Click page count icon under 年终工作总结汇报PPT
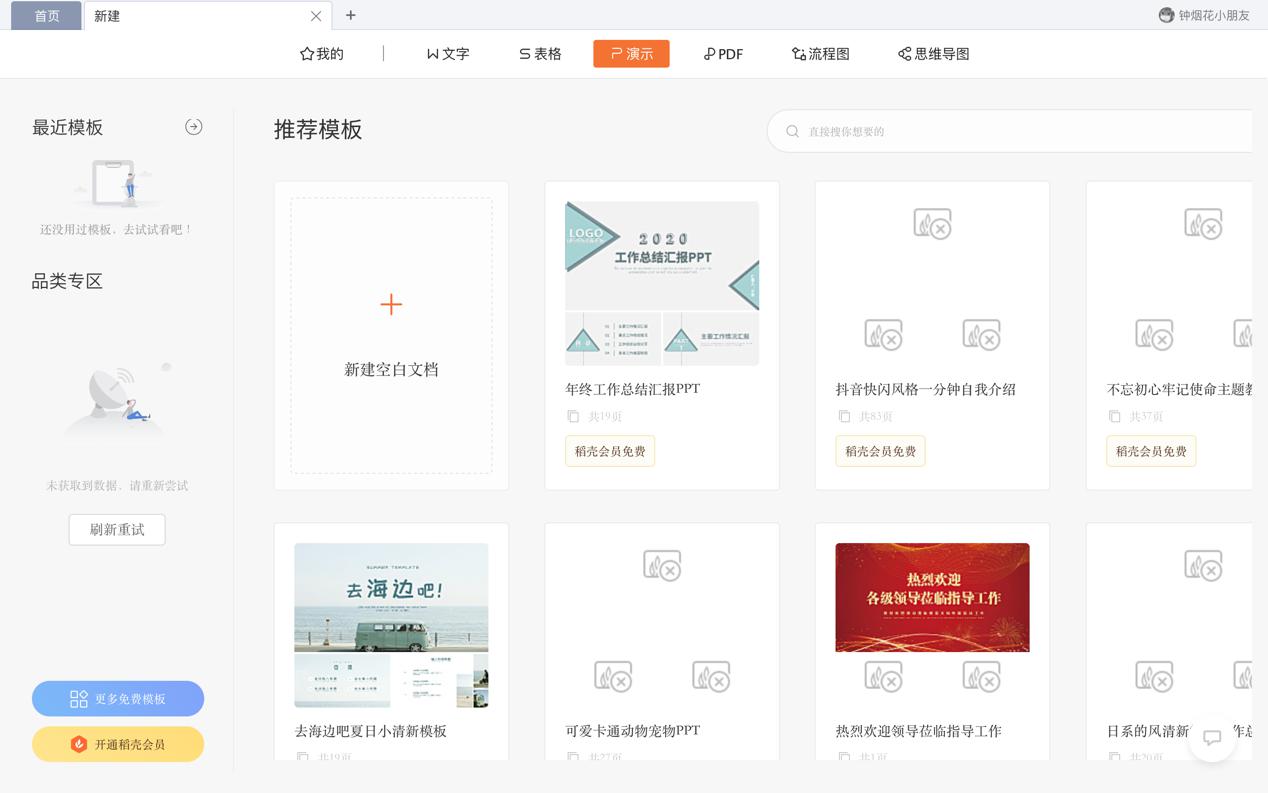The height and width of the screenshot is (793, 1268). [573, 416]
